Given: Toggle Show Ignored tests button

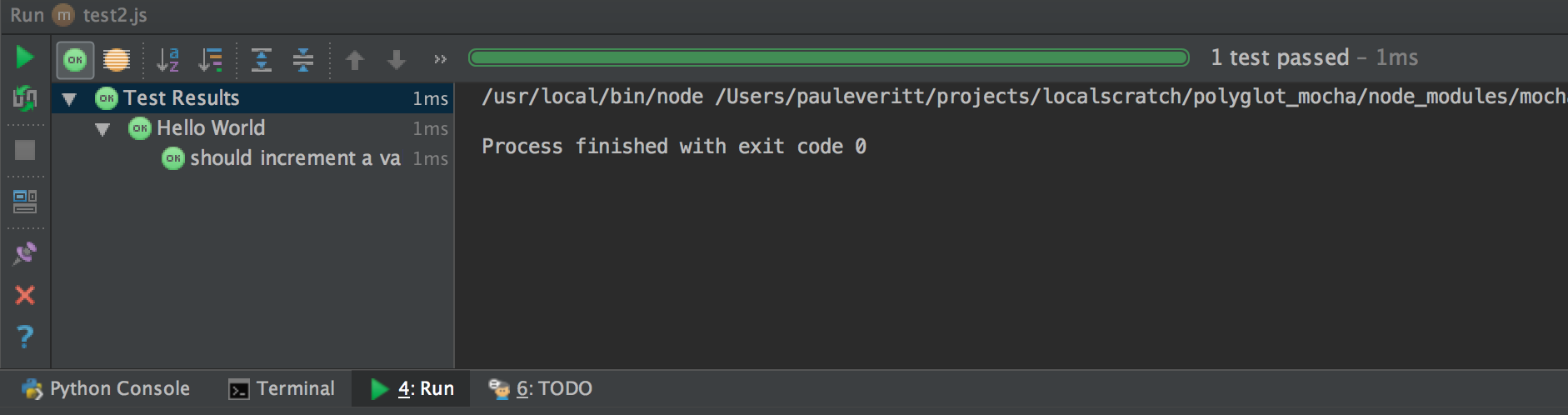Looking at the screenshot, I should 117,60.
